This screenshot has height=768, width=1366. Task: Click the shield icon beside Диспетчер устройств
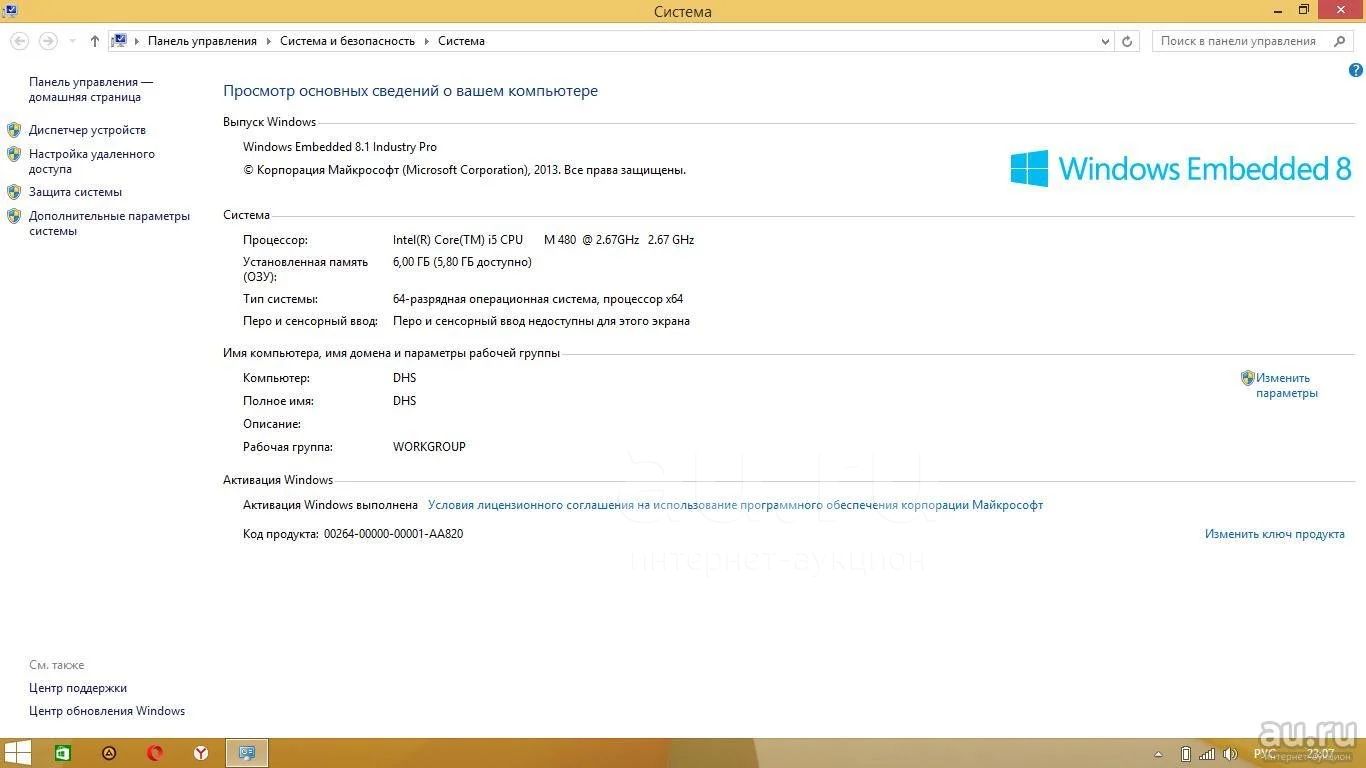(x=14, y=130)
